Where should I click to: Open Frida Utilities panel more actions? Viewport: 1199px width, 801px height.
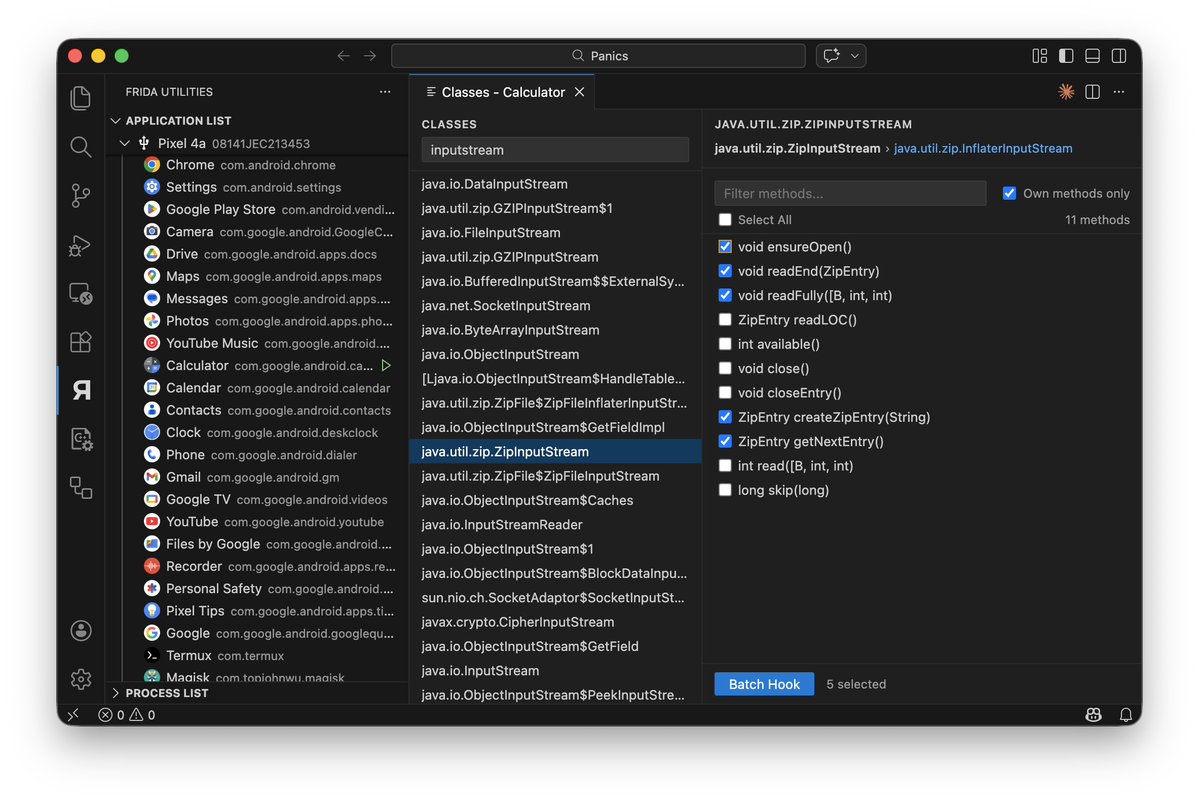[385, 92]
